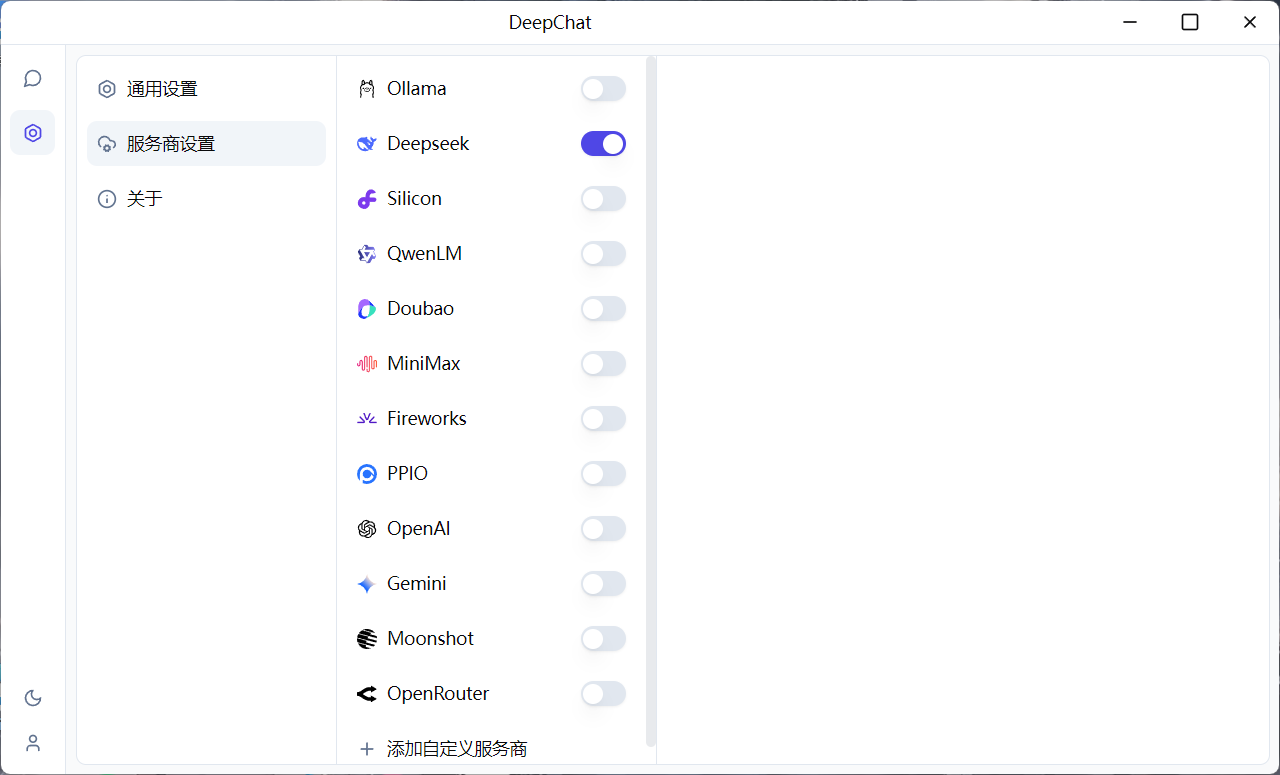
Task: Click the MiniMax waveform icon
Action: tap(367, 363)
